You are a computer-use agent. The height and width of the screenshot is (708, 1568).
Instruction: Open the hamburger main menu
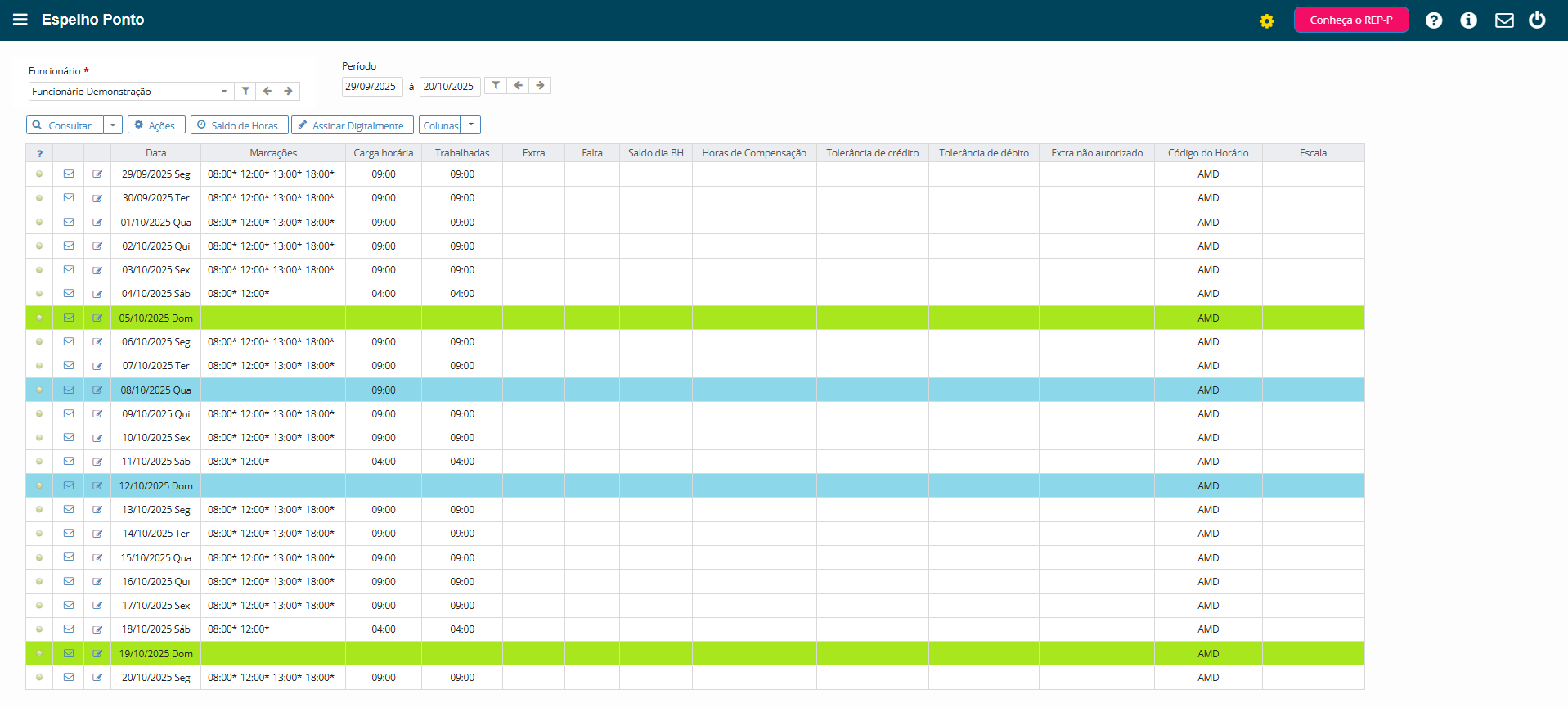pyautogui.click(x=20, y=20)
